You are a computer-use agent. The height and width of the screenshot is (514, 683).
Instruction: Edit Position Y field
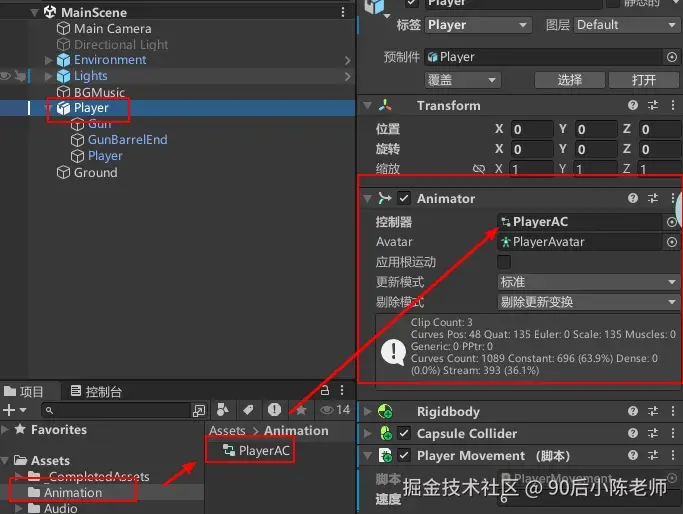pos(596,129)
